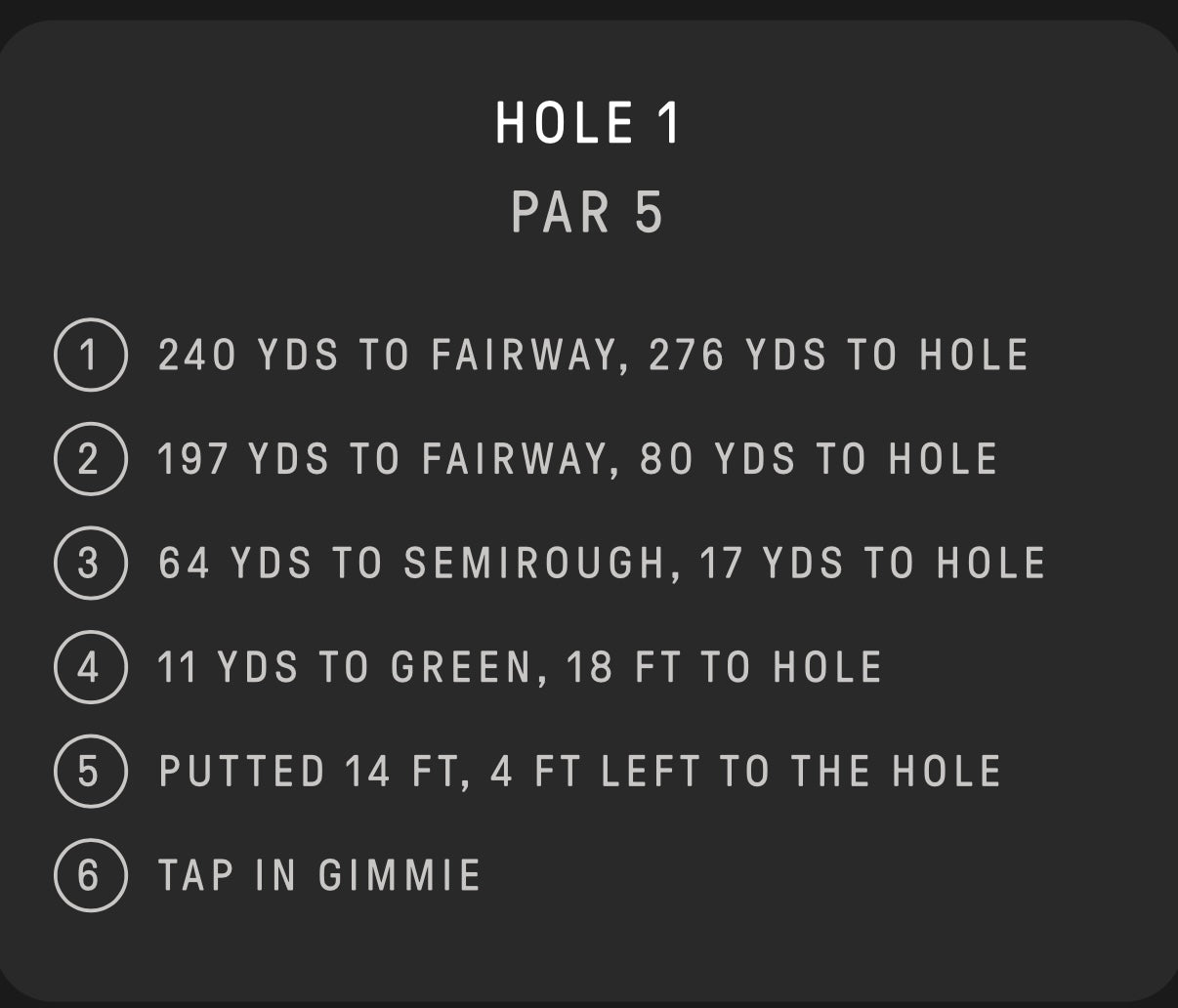Click the circled number 5 shot icon
The image size is (1178, 1008).
[x=90, y=771]
